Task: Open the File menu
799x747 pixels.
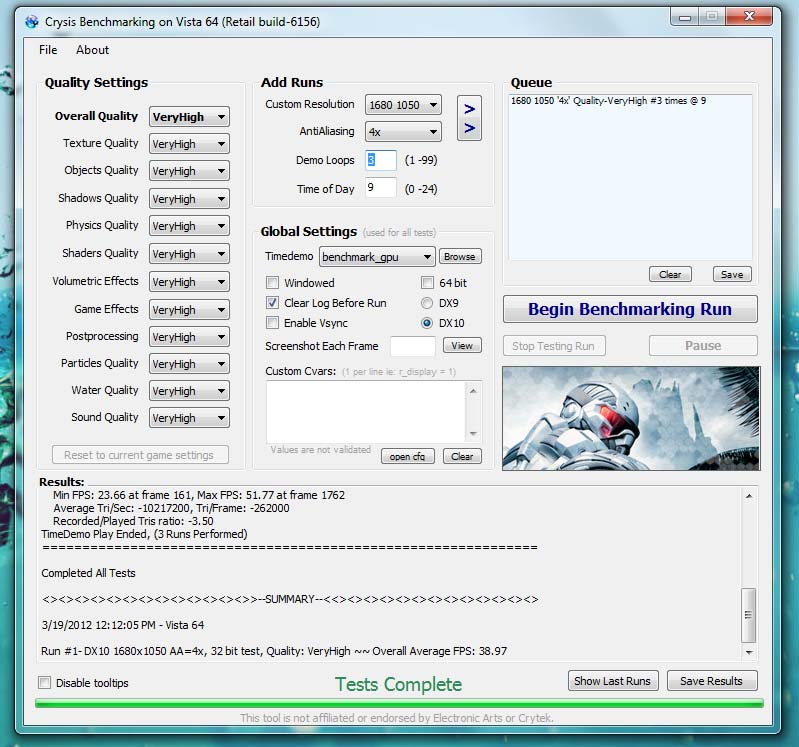Action: (48, 50)
